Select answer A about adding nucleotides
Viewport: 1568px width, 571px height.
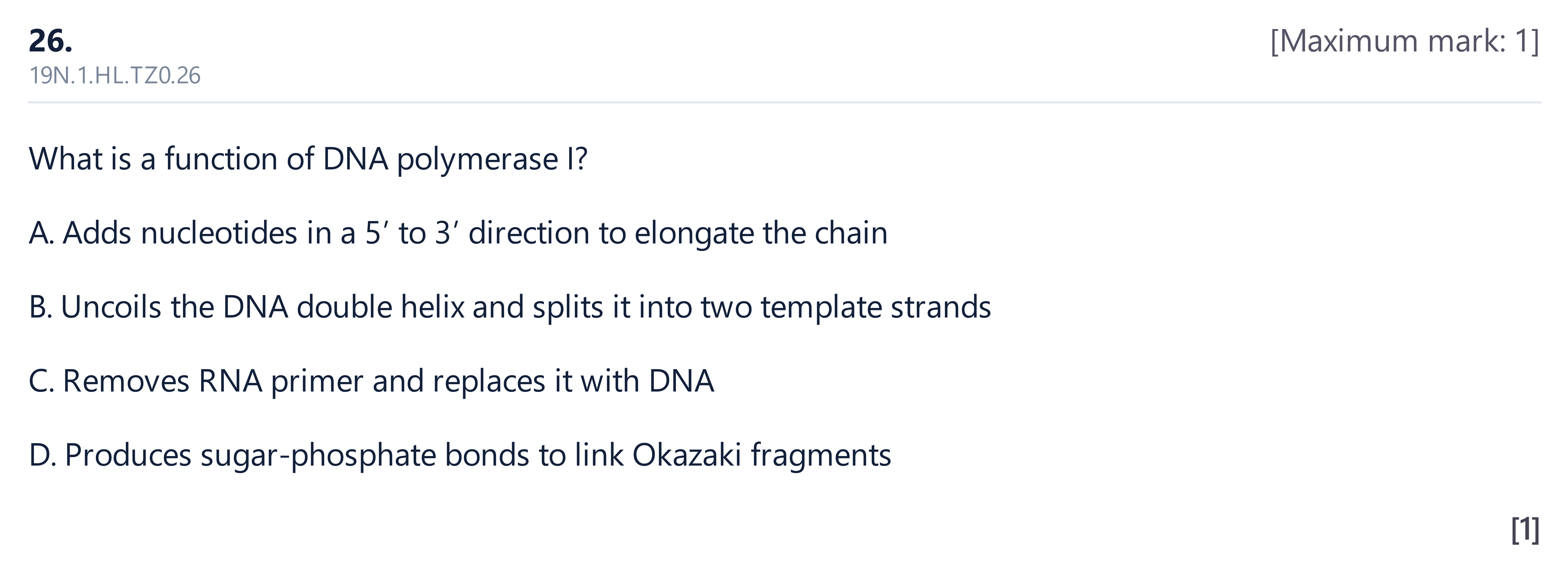458,234
